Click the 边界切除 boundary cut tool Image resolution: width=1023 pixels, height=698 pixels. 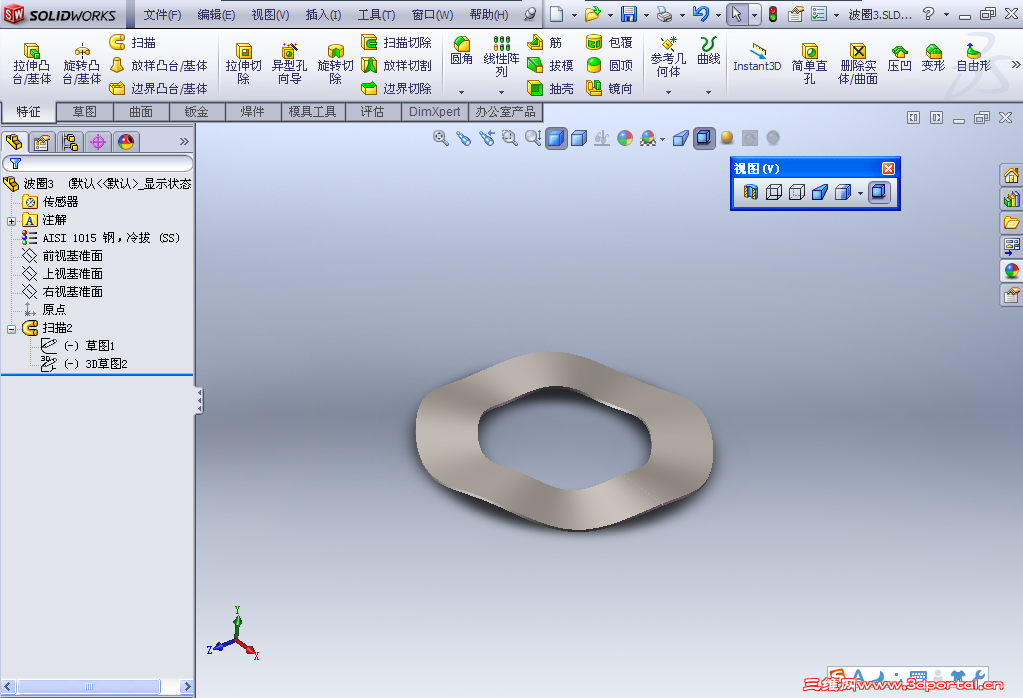pos(397,88)
